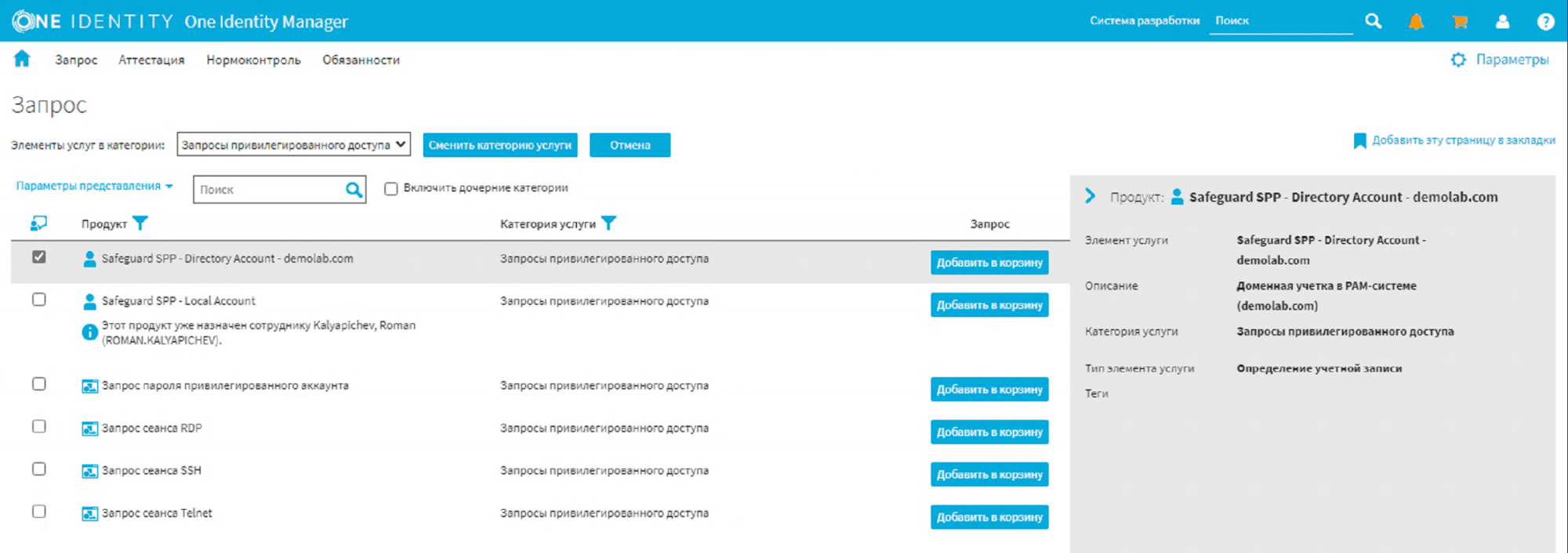
Task: Click icon of Запрос сеанса RDP
Action: (90, 428)
